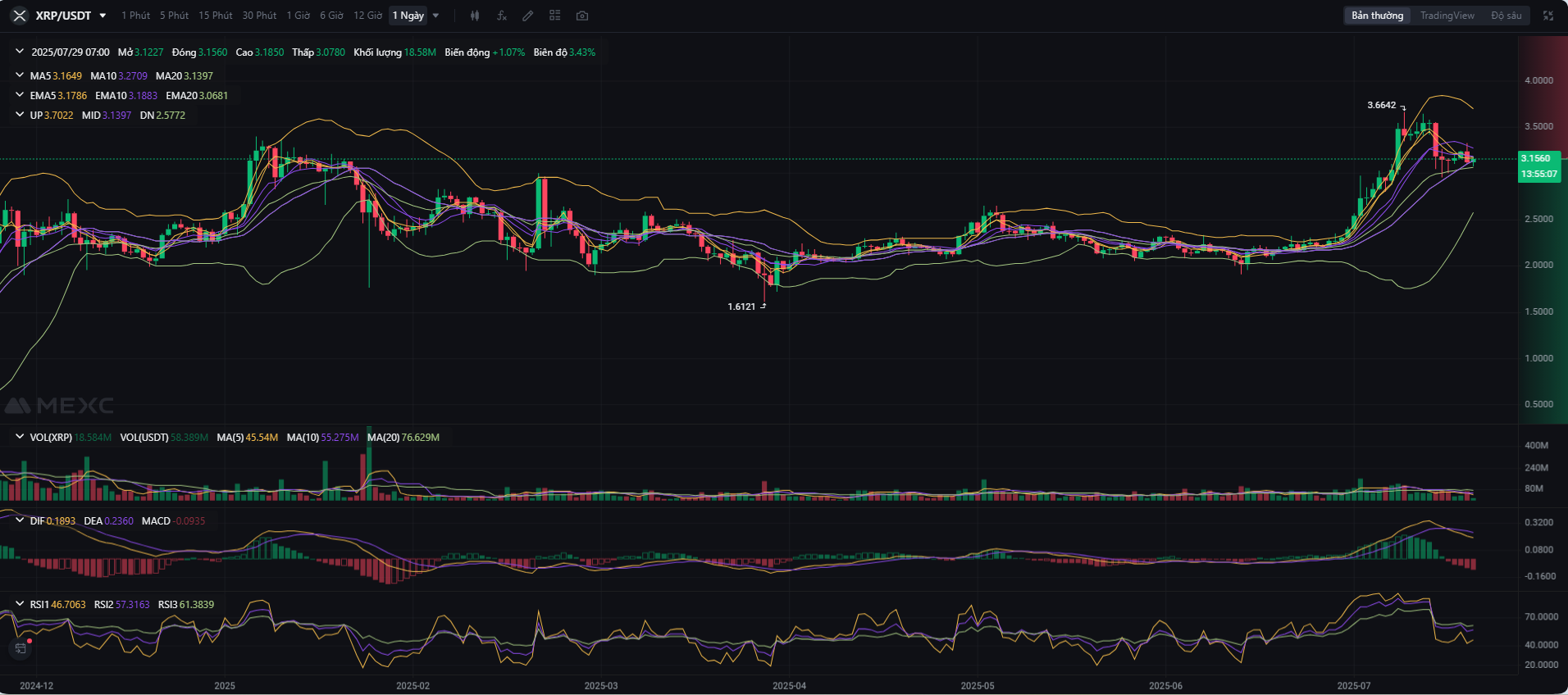Click the MA10 3.2709 value
This screenshot has height=695, width=1568.
(119, 75)
